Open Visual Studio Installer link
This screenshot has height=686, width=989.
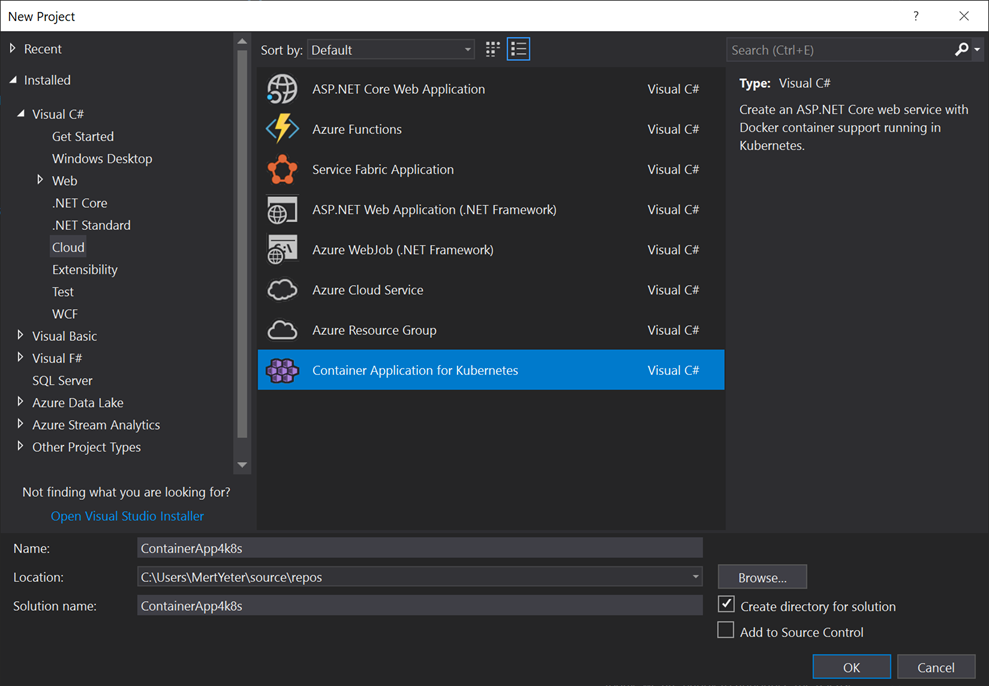pos(127,516)
